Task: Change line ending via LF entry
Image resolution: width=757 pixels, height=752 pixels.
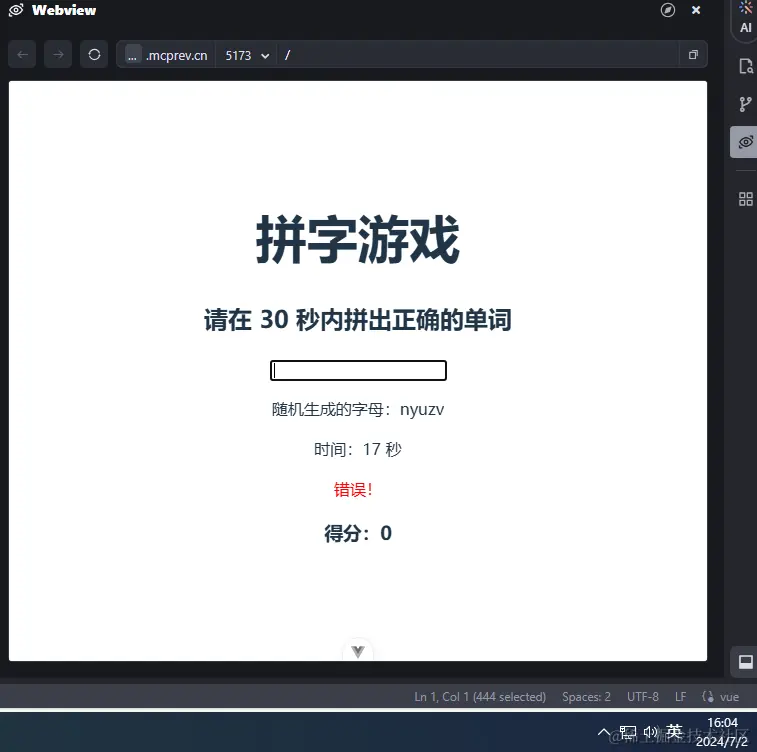Action: (680, 696)
